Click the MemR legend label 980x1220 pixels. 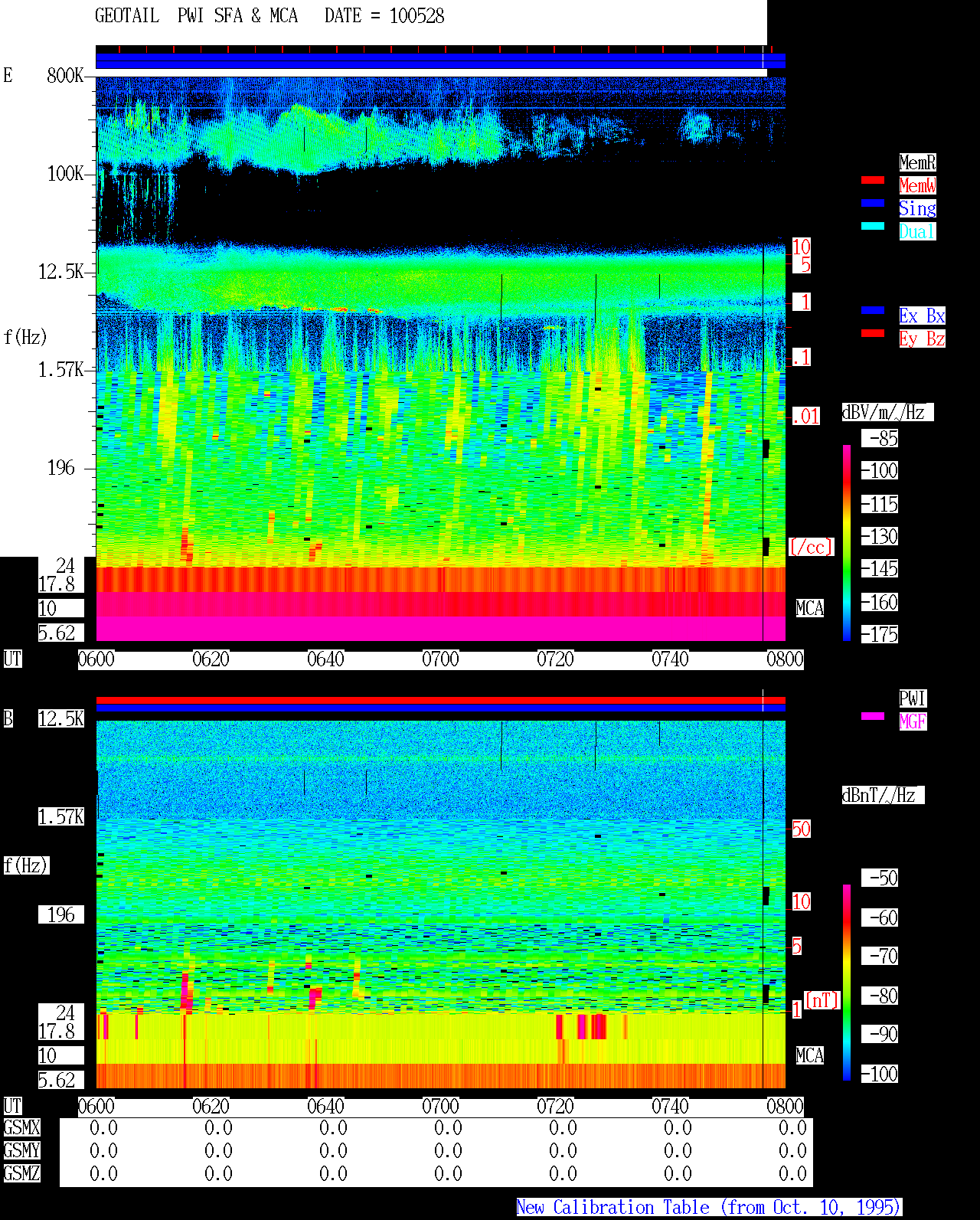coord(917,162)
